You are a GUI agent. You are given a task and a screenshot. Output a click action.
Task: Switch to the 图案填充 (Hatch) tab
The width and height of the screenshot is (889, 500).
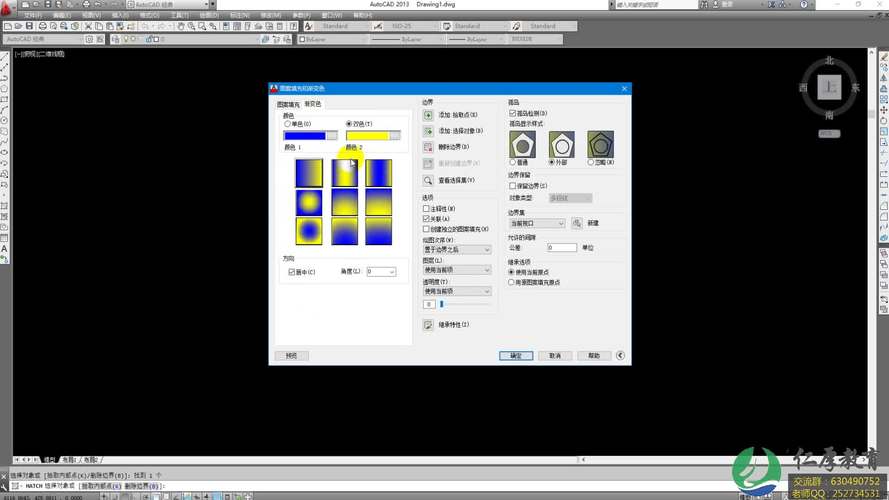tap(288, 104)
